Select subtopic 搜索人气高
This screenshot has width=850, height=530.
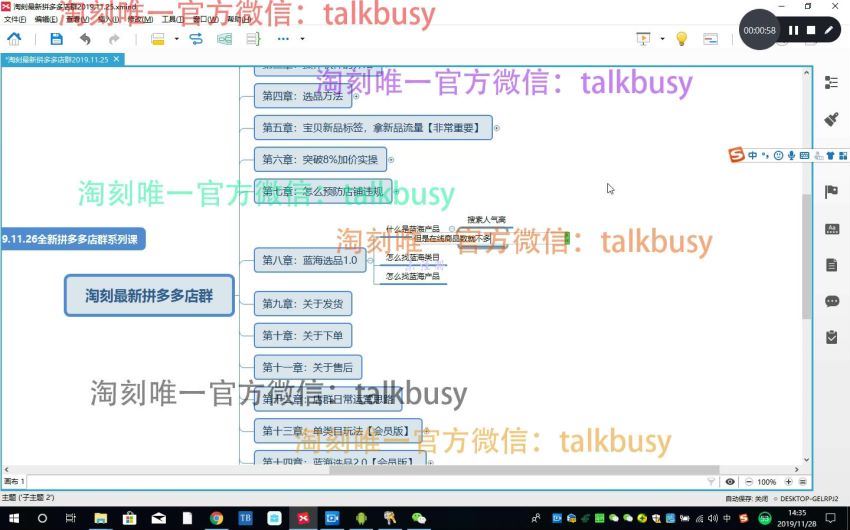pyautogui.click(x=486, y=219)
